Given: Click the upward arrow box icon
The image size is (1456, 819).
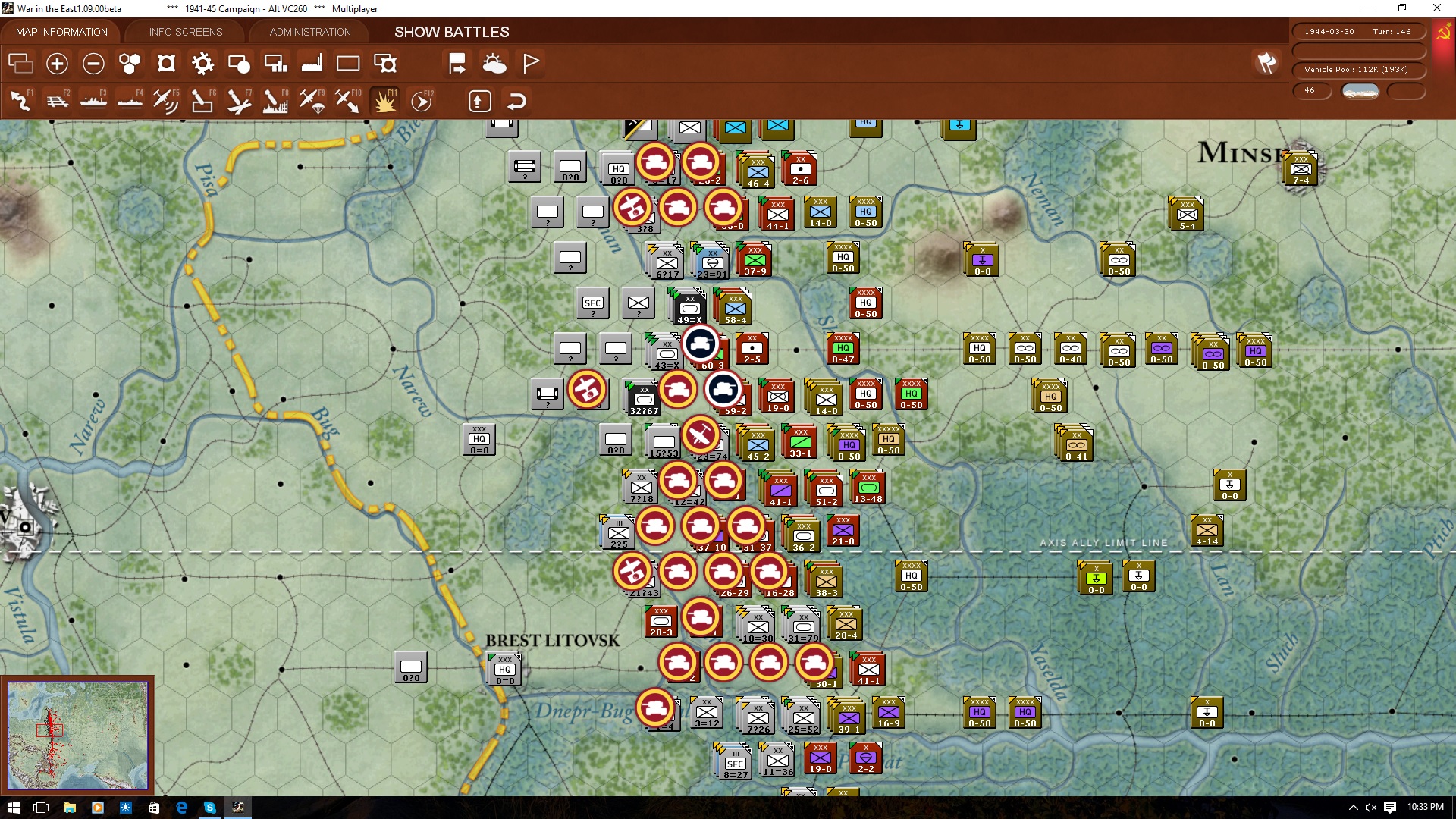Looking at the screenshot, I should [x=479, y=101].
